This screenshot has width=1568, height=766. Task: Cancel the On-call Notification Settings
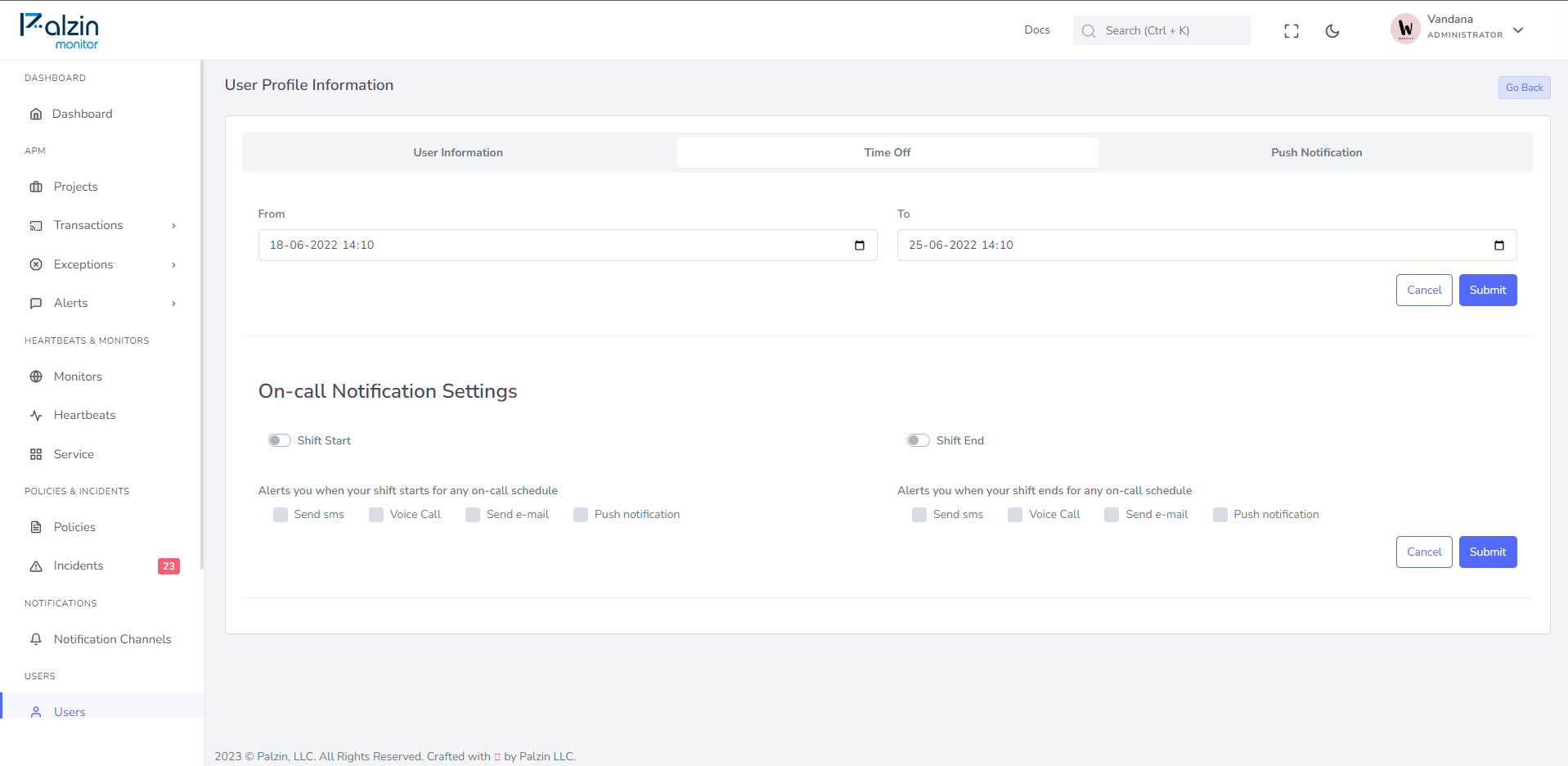point(1424,552)
